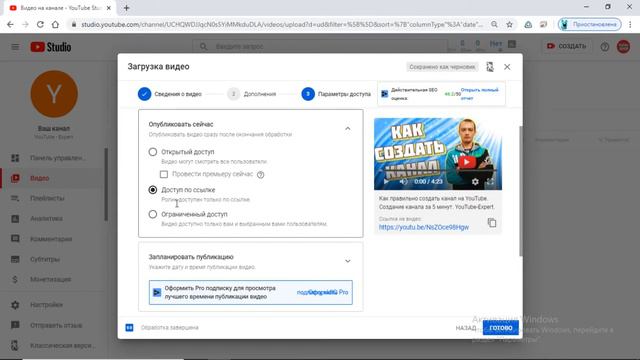Open the Video section in sidebar
The image size is (640, 360).
(x=40, y=178)
